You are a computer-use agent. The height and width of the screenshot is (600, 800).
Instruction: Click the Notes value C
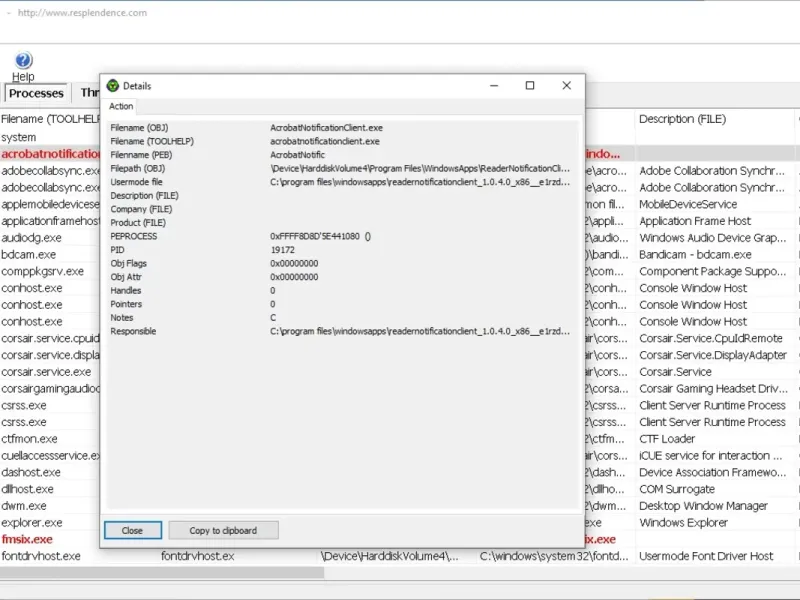click(x=273, y=317)
